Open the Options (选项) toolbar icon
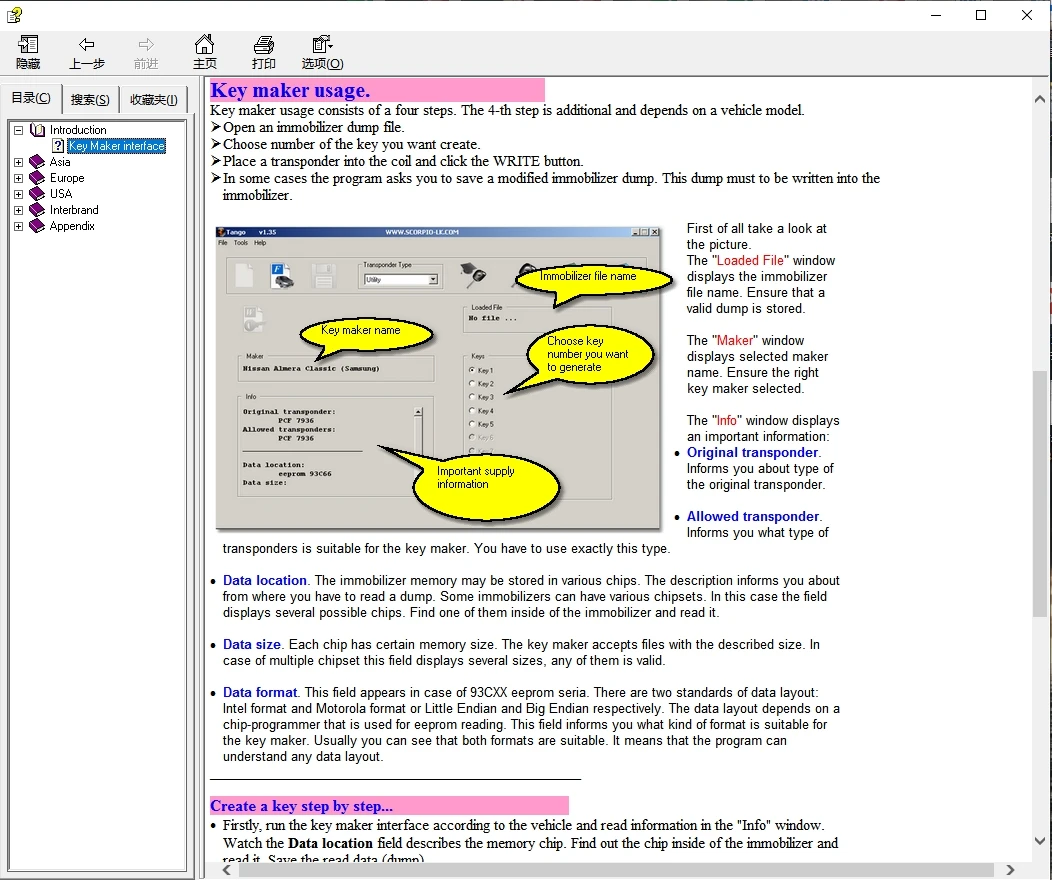The width and height of the screenshot is (1052, 880). (322, 45)
